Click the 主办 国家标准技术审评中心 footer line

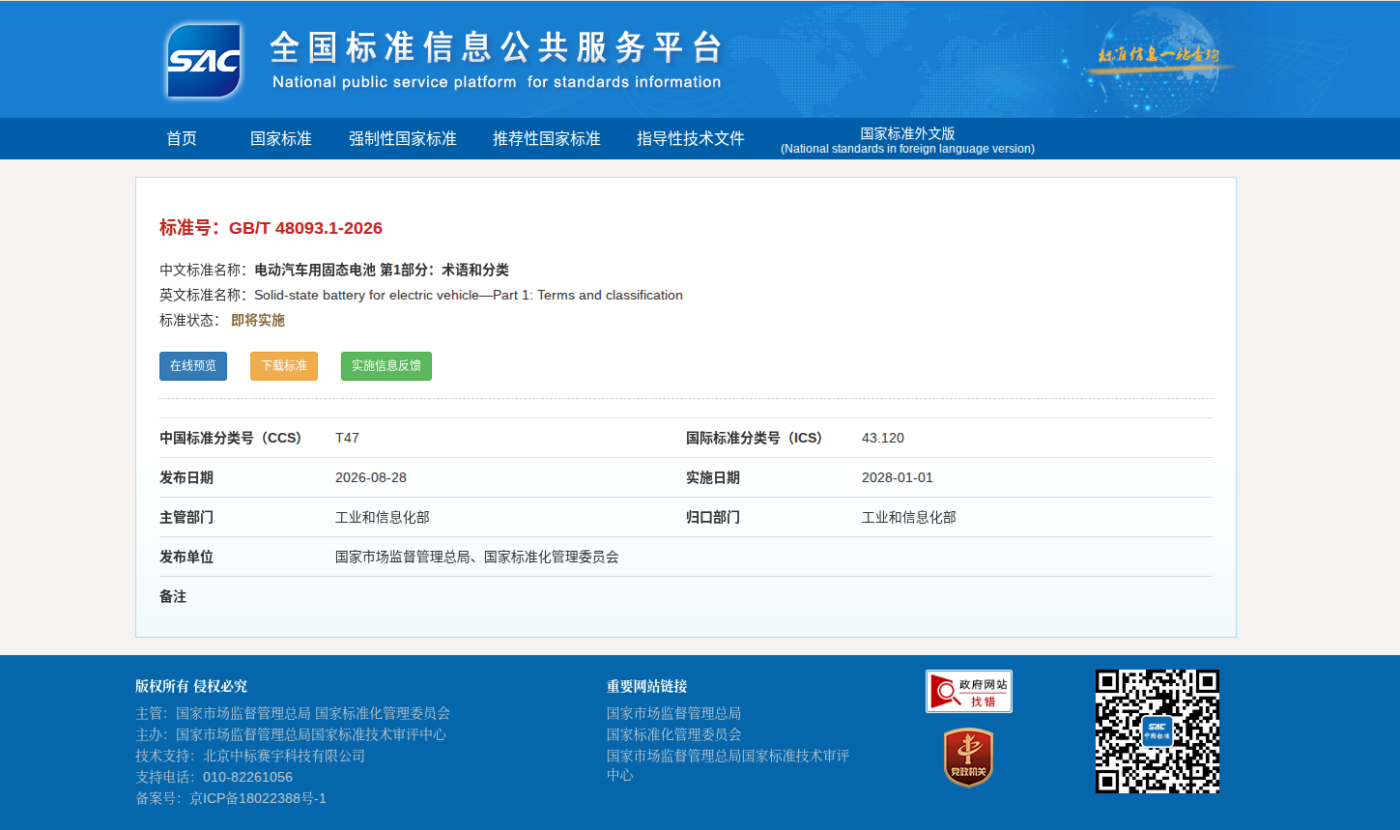click(x=291, y=734)
